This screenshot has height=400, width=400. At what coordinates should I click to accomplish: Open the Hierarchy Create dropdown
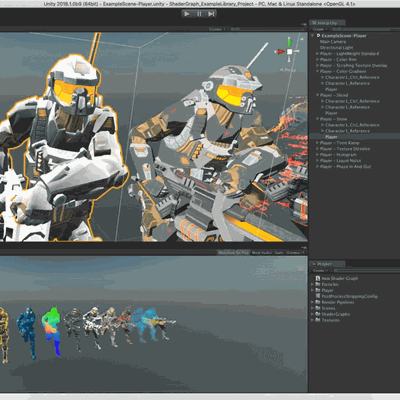click(x=319, y=29)
